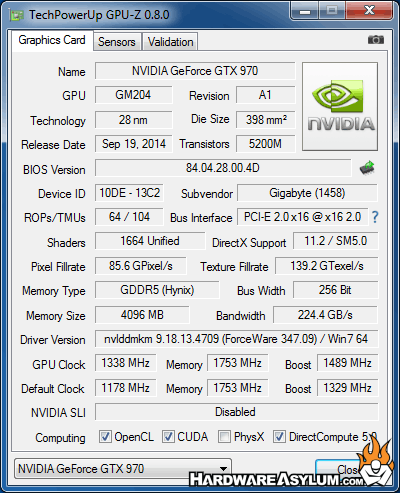Select the Graphics Card tab

pyautogui.click(x=52, y=40)
